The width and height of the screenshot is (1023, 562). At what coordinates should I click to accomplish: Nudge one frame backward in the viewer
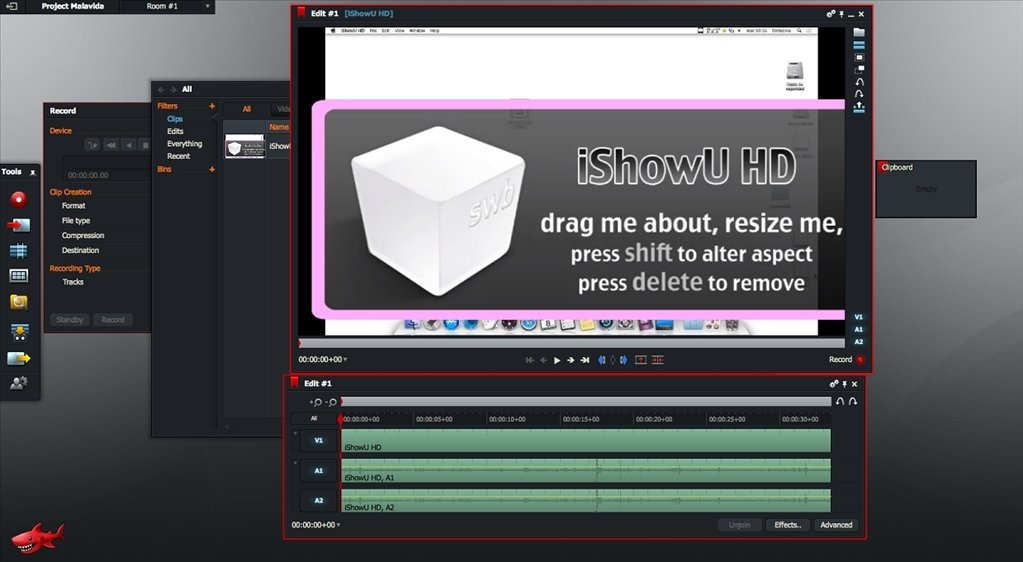[x=543, y=360]
